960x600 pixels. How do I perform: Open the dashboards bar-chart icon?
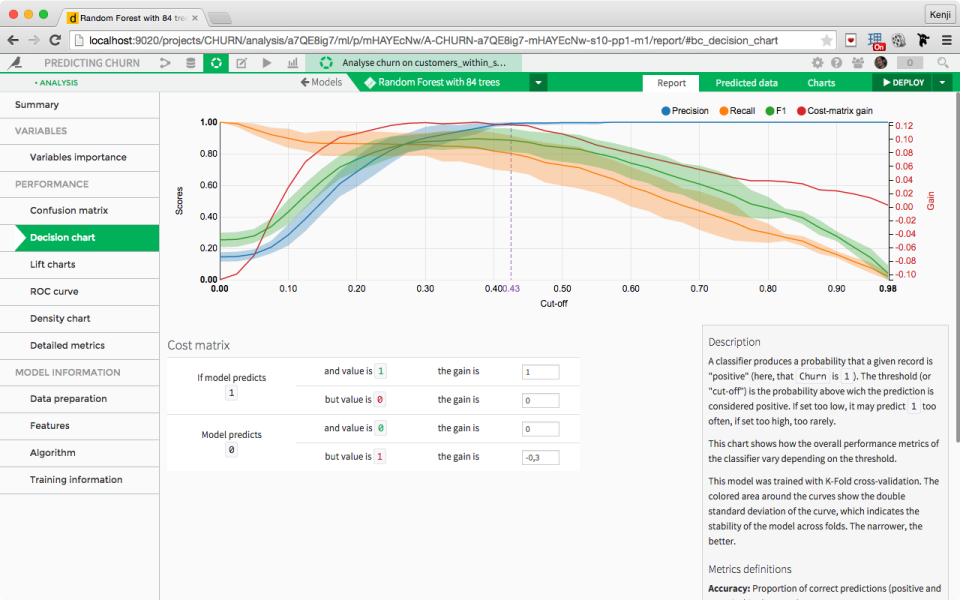tap(293, 62)
